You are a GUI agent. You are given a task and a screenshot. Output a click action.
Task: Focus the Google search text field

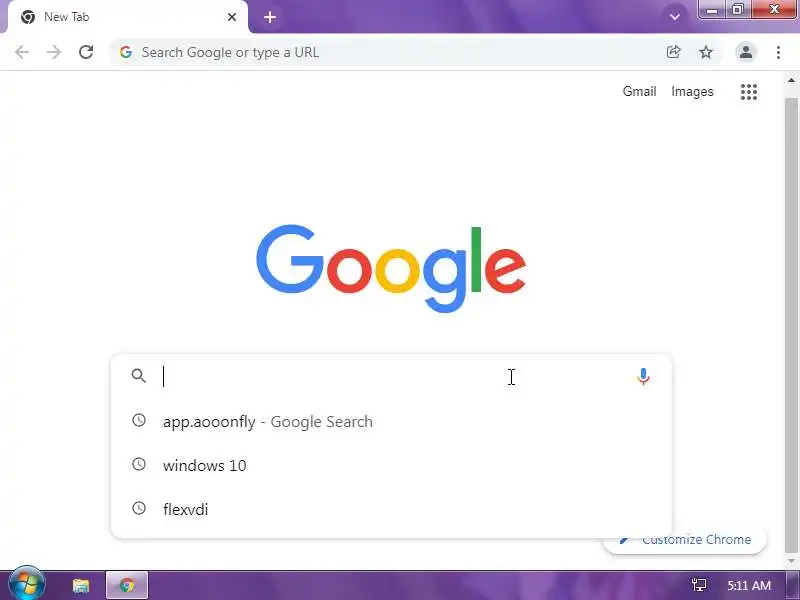(393, 377)
